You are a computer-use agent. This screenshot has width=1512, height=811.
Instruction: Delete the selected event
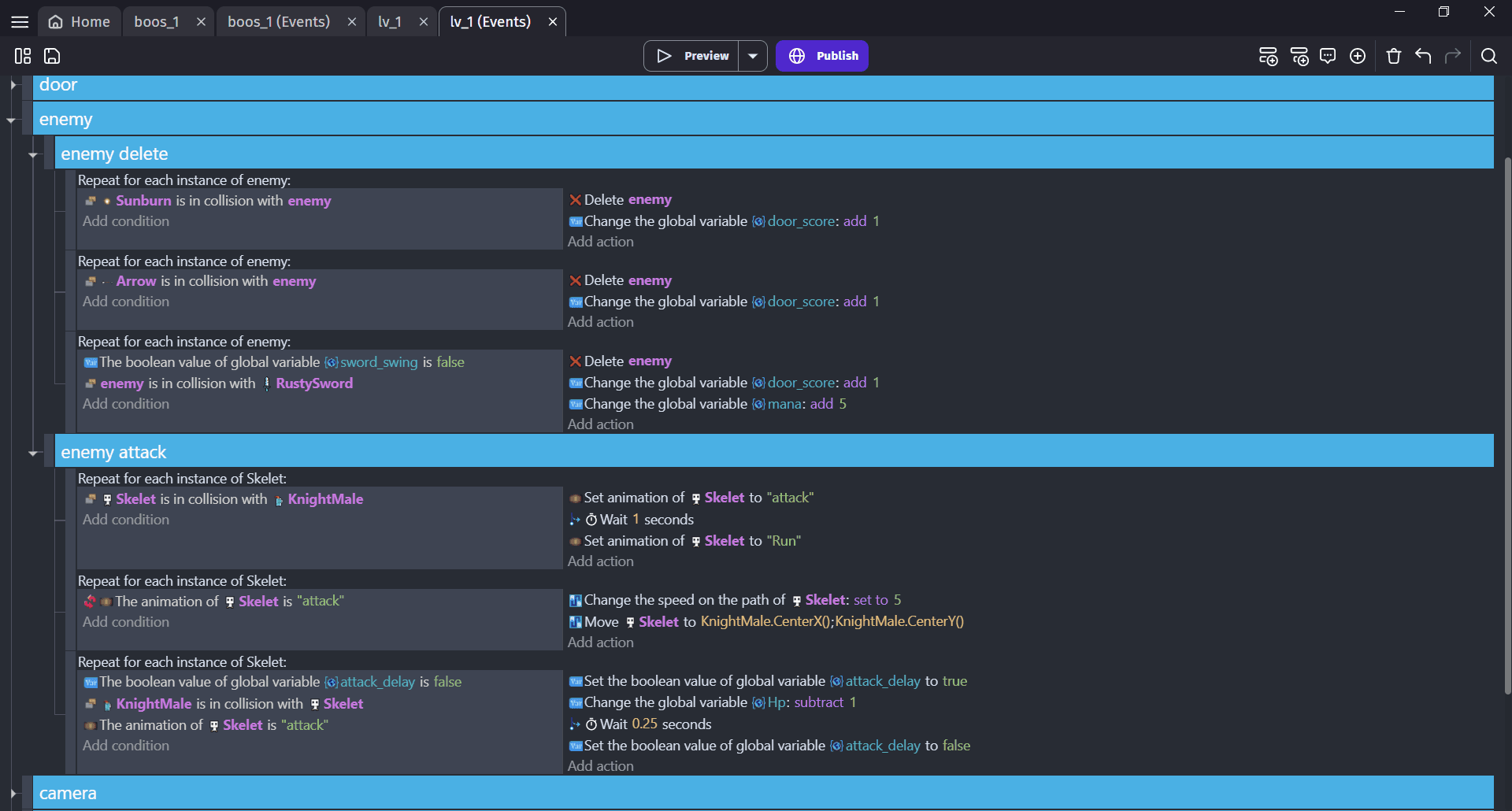(x=1393, y=56)
